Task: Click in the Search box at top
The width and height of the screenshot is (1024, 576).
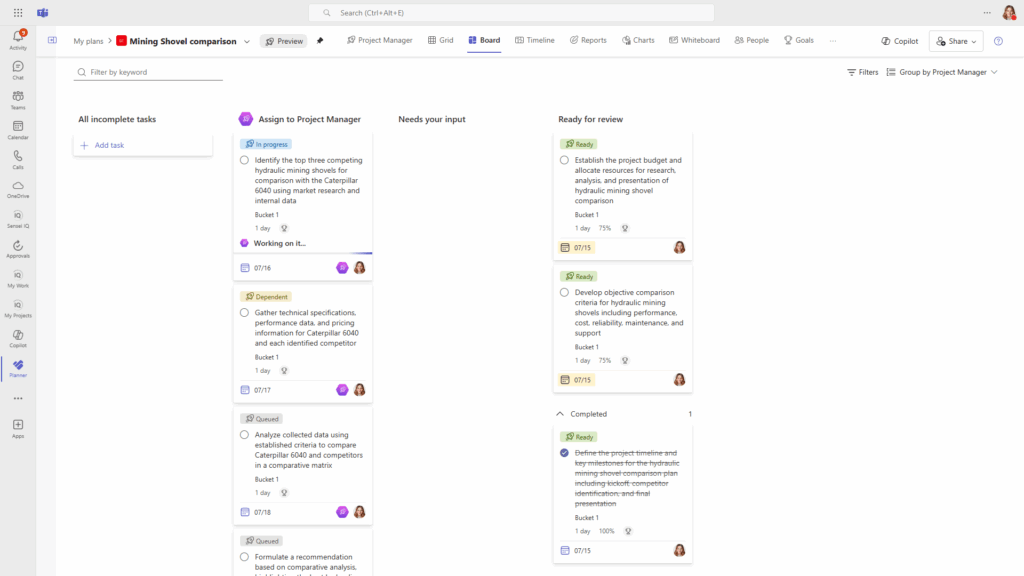Action: pos(511,12)
